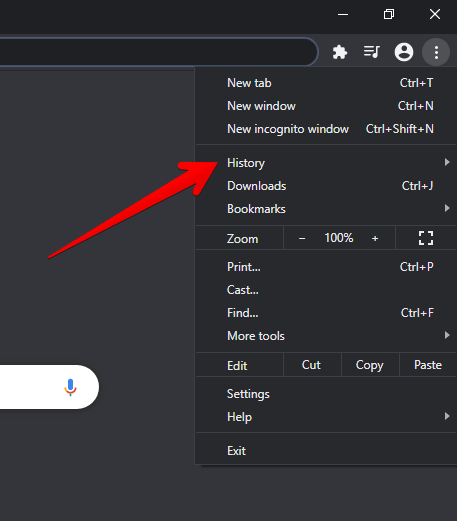This screenshot has width=457, height=521.
Task: Click the Paste button in Edit row
Action: click(x=428, y=365)
